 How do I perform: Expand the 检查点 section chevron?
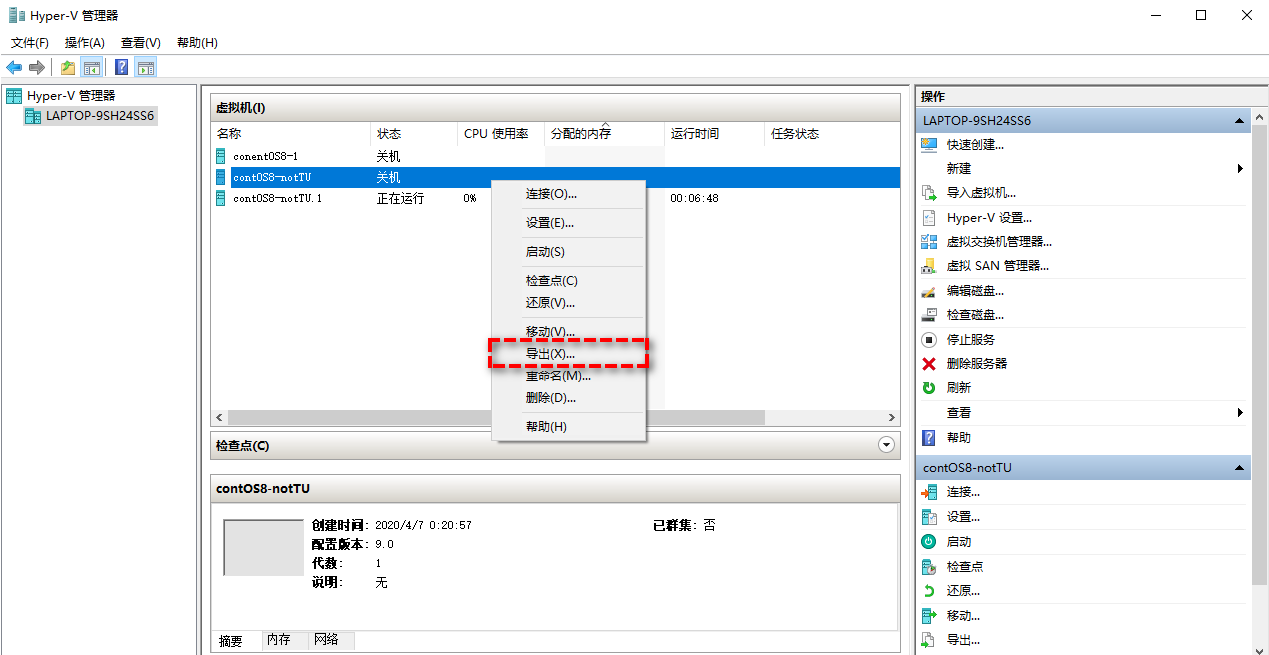[885, 446]
